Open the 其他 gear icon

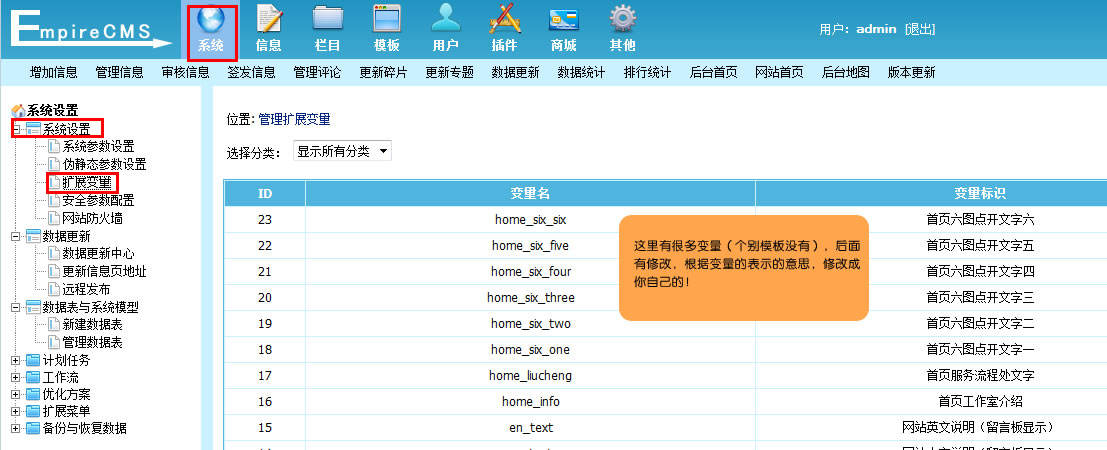point(622,19)
